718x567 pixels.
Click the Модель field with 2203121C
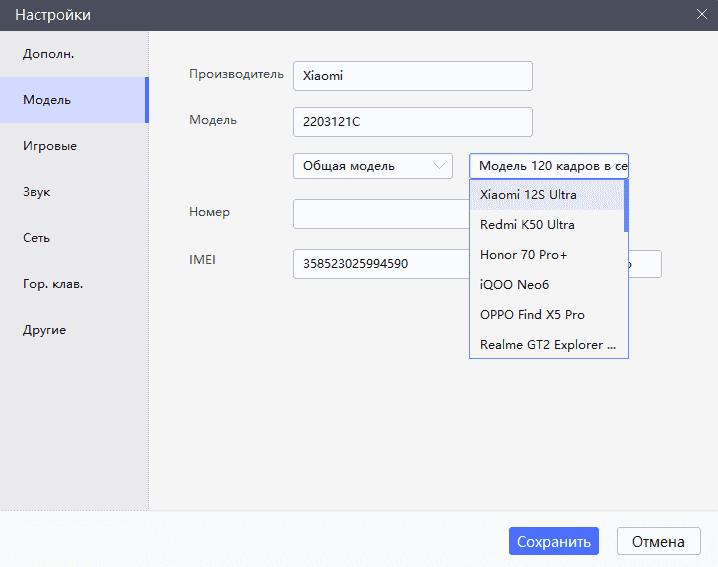[x=412, y=122]
